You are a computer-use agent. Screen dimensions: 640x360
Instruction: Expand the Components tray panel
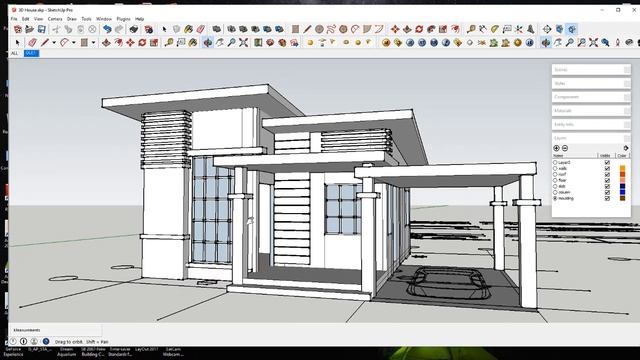tap(591, 97)
